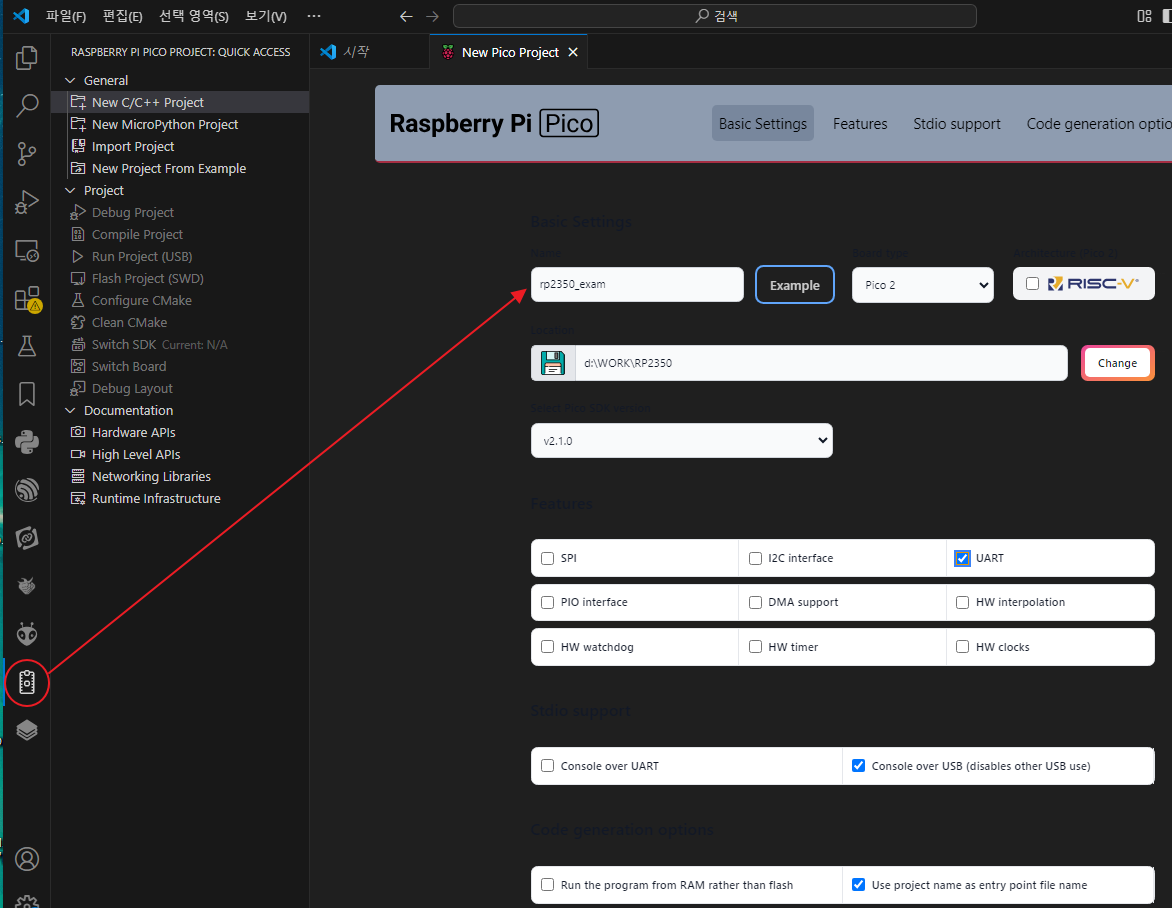1172x908 pixels.
Task: Open the Bookmarks view
Action: click(x=27, y=394)
